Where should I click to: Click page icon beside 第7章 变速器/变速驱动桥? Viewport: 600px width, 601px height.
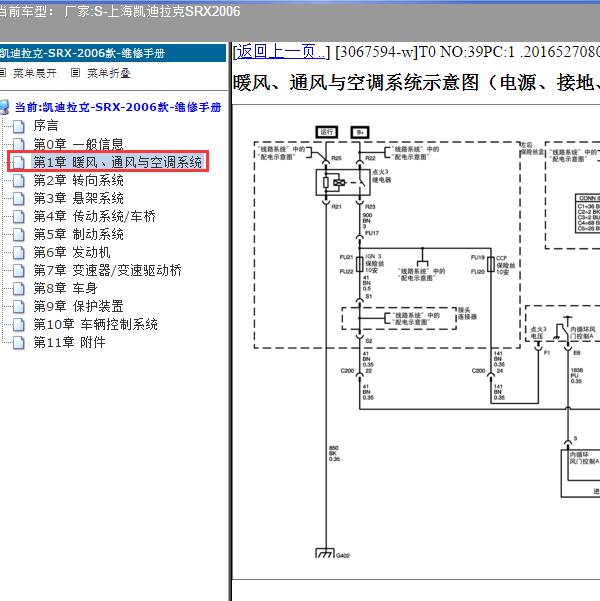tap(18, 270)
